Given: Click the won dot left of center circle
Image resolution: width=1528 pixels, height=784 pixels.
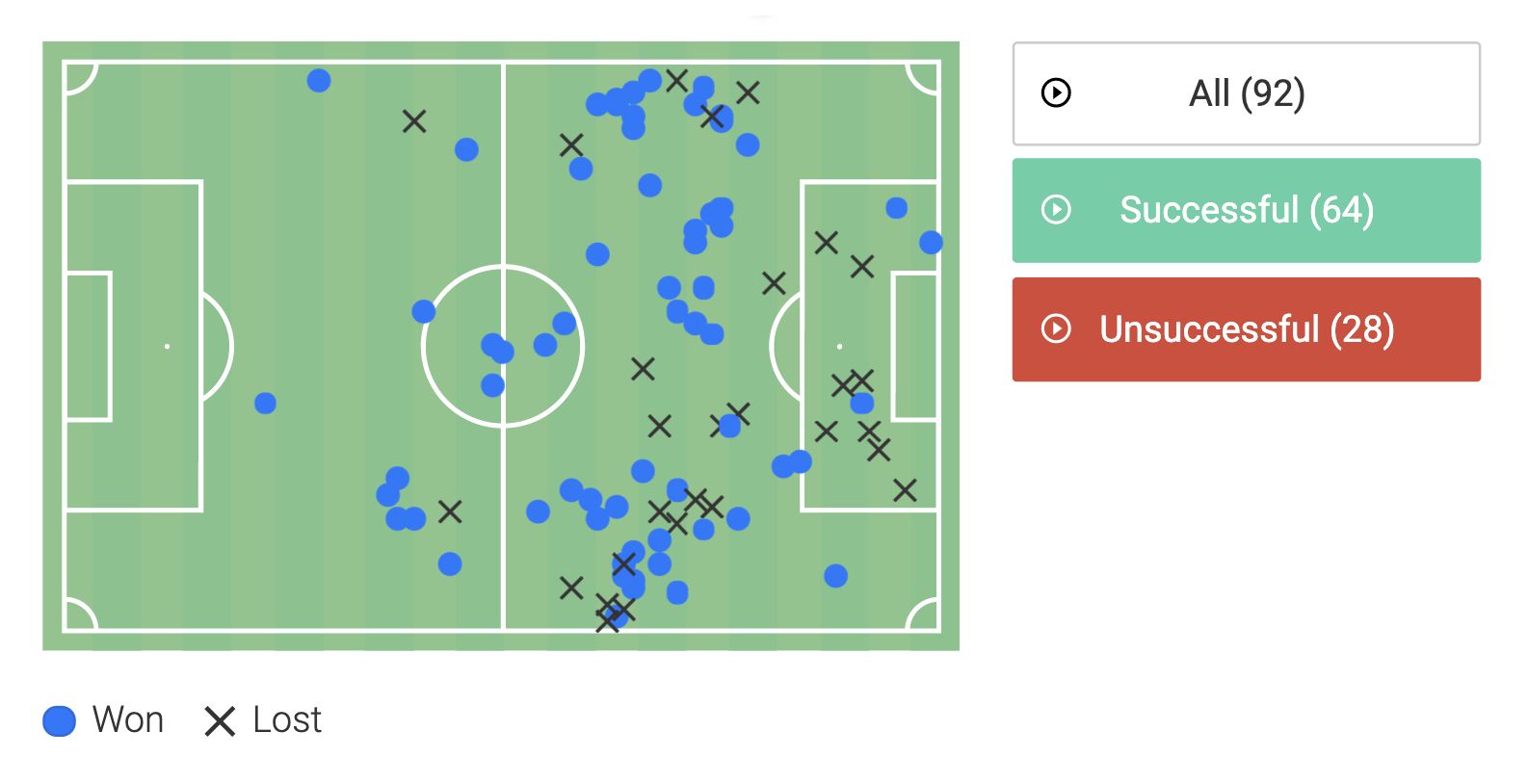Looking at the screenshot, I should pyautogui.click(x=424, y=311).
